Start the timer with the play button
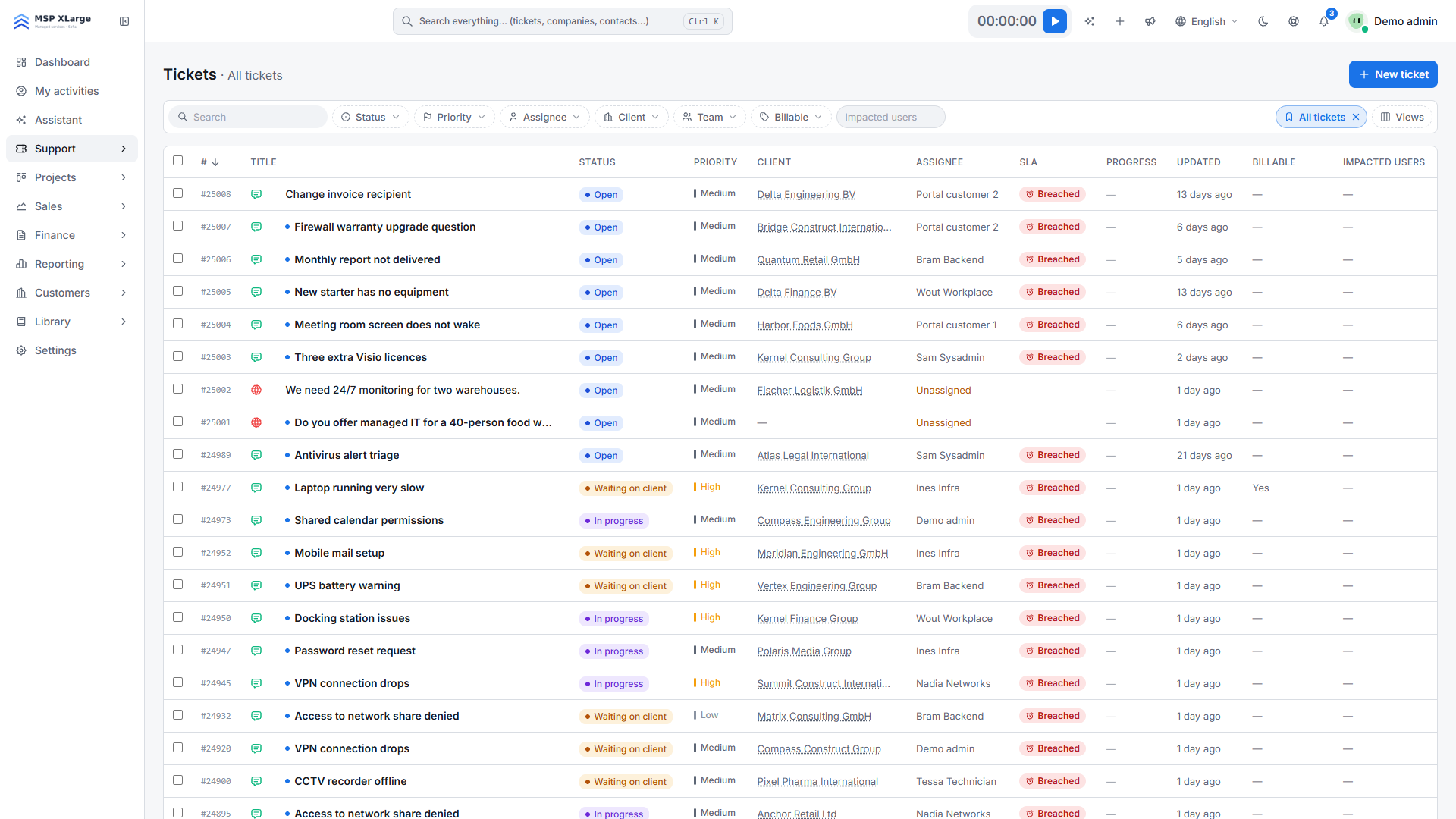This screenshot has width=1456, height=819. pos(1054,21)
